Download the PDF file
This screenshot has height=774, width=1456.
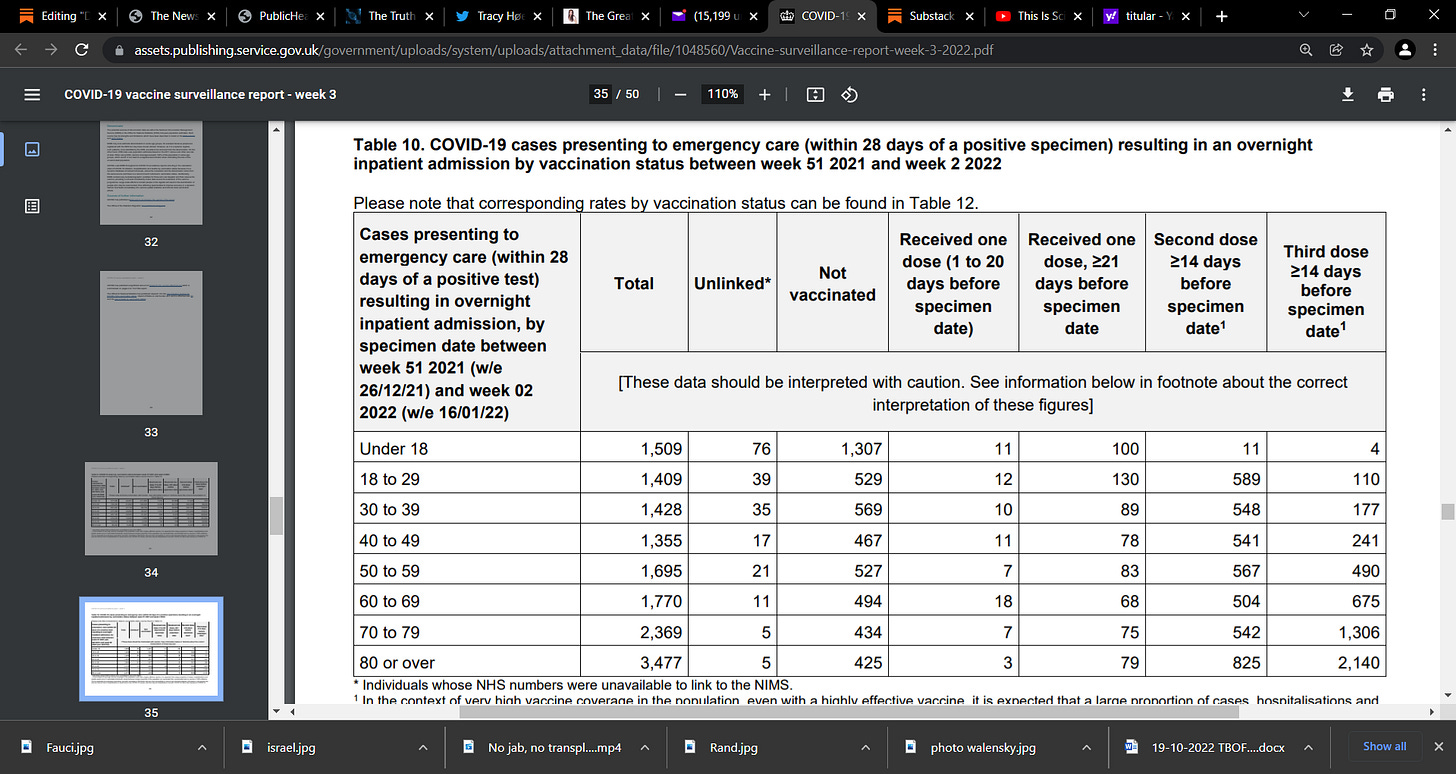click(1348, 94)
